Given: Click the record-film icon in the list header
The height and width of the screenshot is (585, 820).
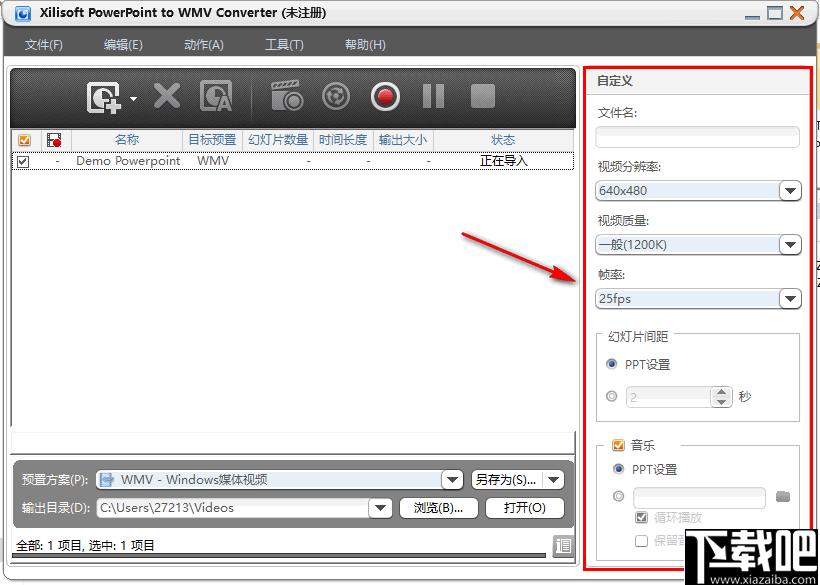Looking at the screenshot, I should coord(54,140).
